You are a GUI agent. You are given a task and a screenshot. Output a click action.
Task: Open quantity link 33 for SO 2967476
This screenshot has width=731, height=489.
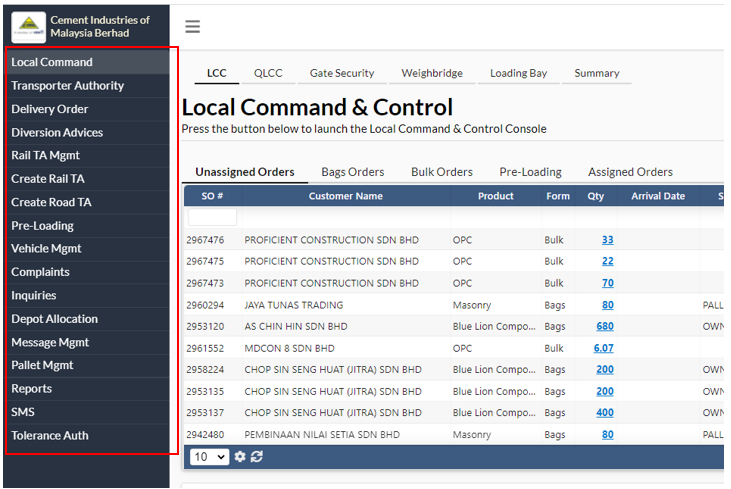tap(607, 240)
